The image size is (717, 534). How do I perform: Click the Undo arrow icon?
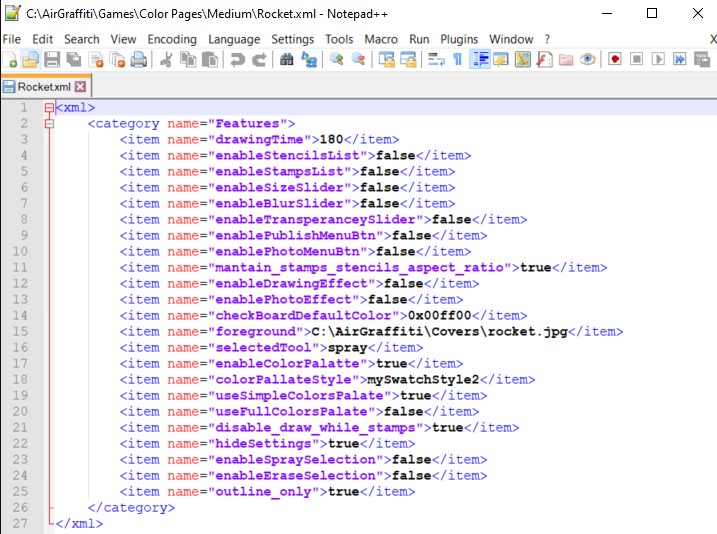pyautogui.click(x=238, y=59)
